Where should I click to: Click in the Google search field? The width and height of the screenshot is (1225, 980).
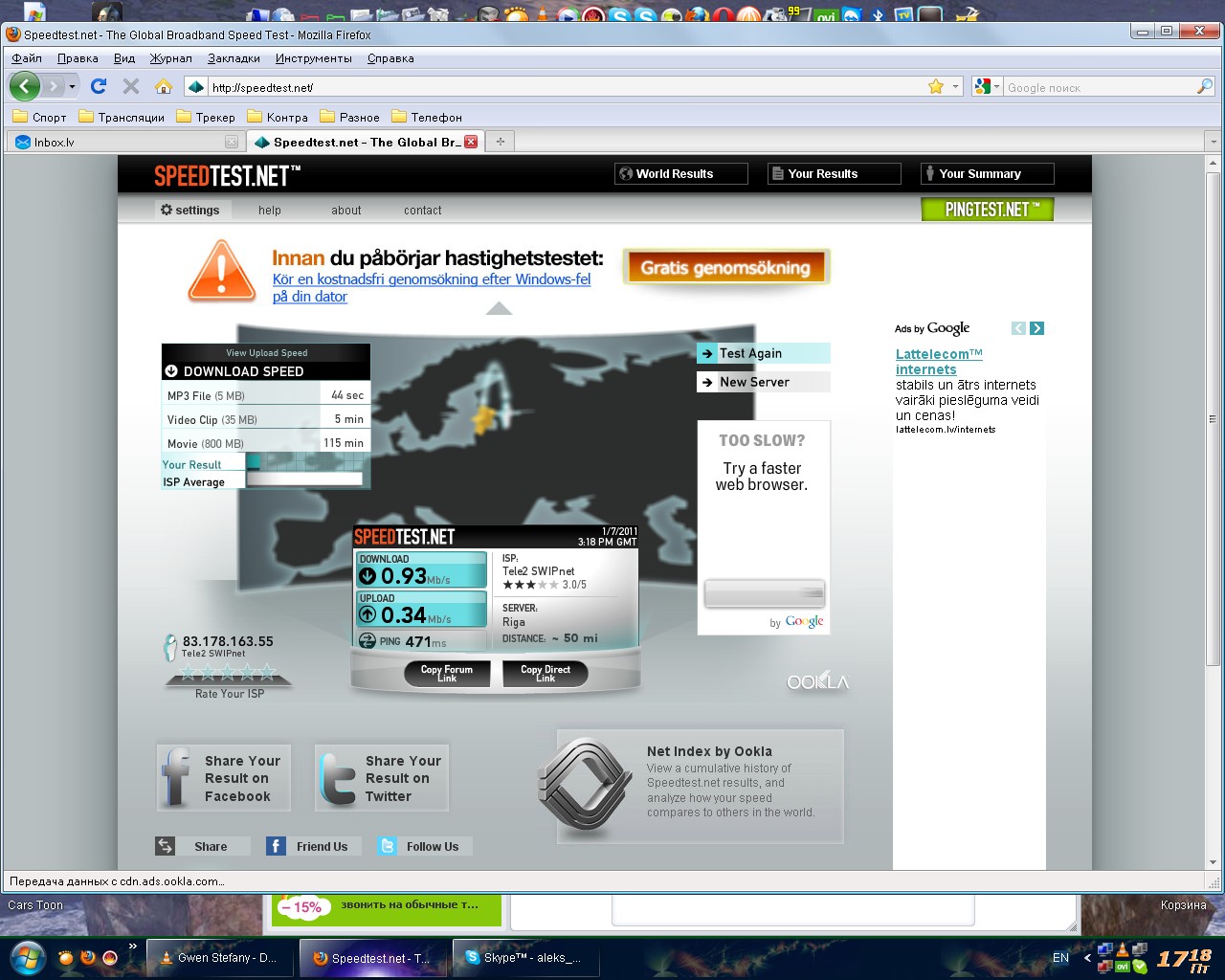coord(1099,87)
